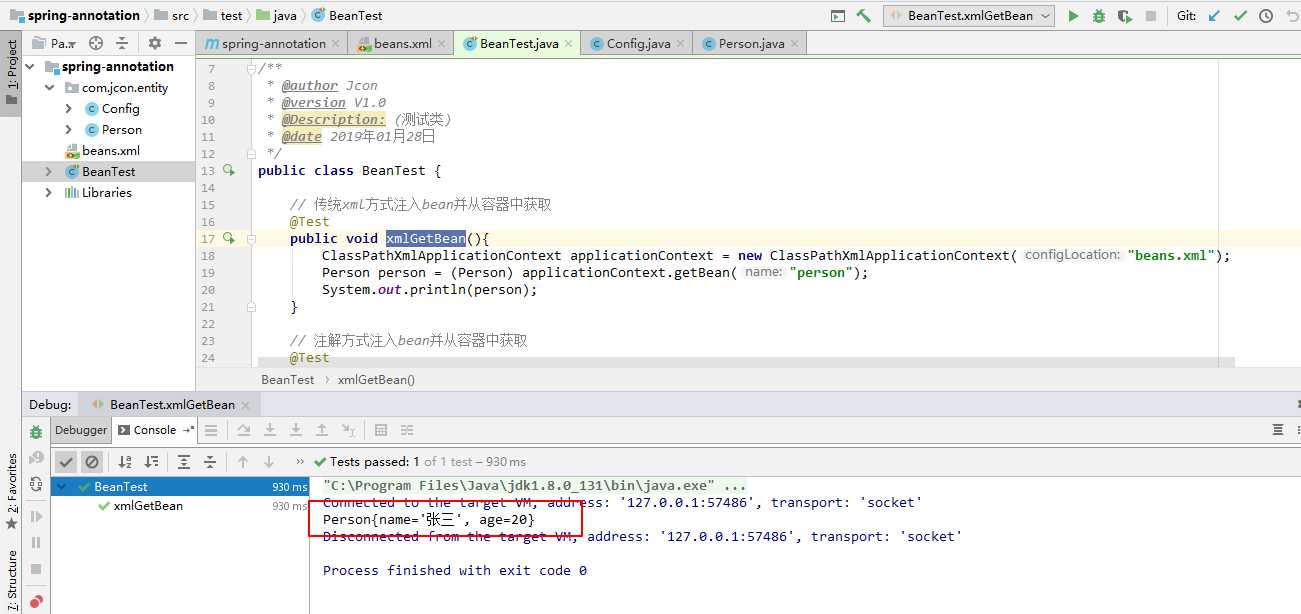Update project via the Git blue arrow
The height and width of the screenshot is (614, 1301).
coord(1214,16)
